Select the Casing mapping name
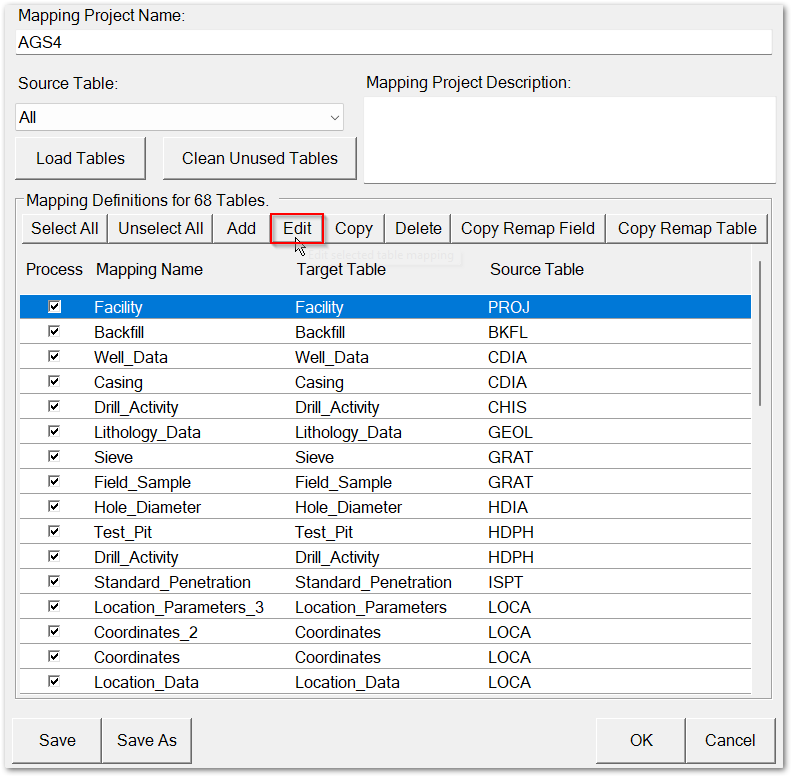The width and height of the screenshot is (792, 777). point(118,382)
